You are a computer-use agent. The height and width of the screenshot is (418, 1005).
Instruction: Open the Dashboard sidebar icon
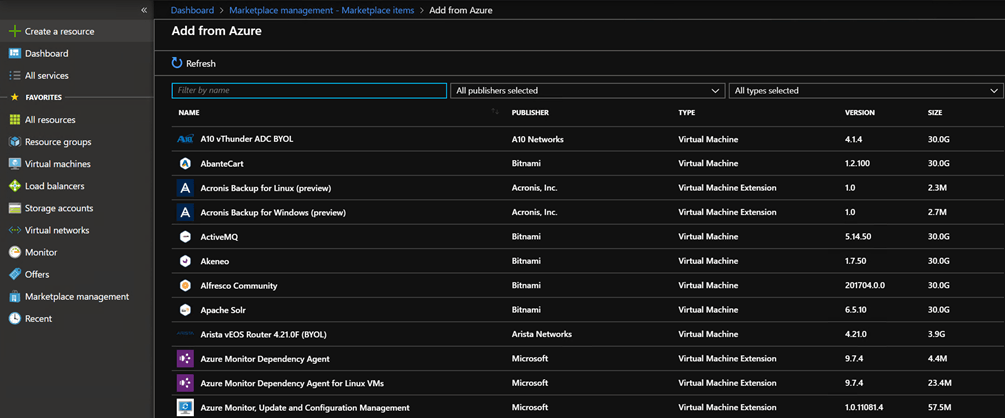(x=15, y=53)
